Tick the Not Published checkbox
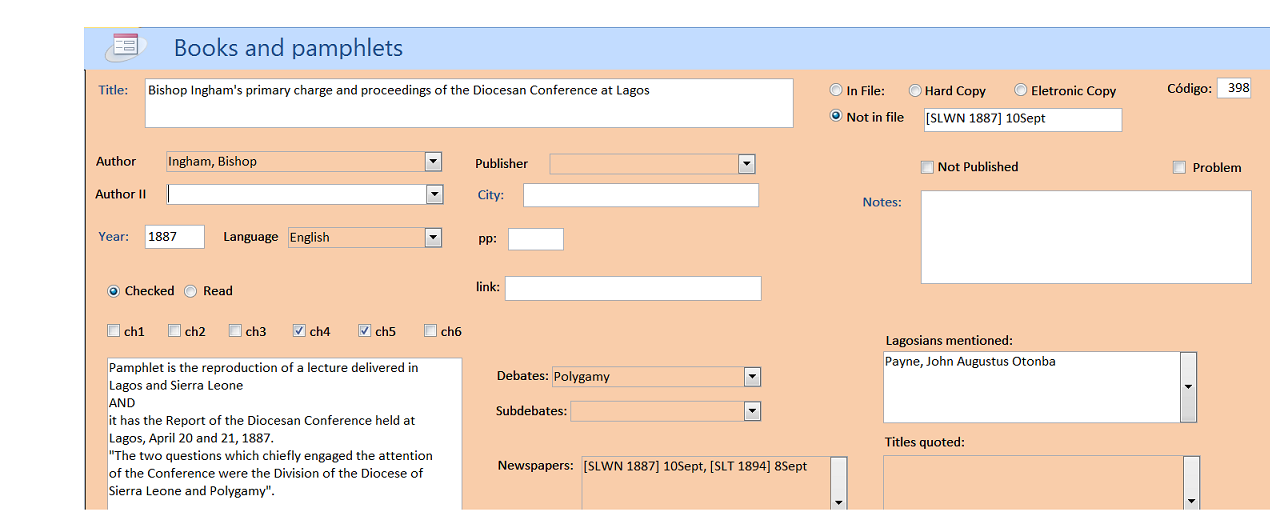Image resolution: width=1273 pixels, height=511 pixels. pyautogui.click(x=927, y=167)
